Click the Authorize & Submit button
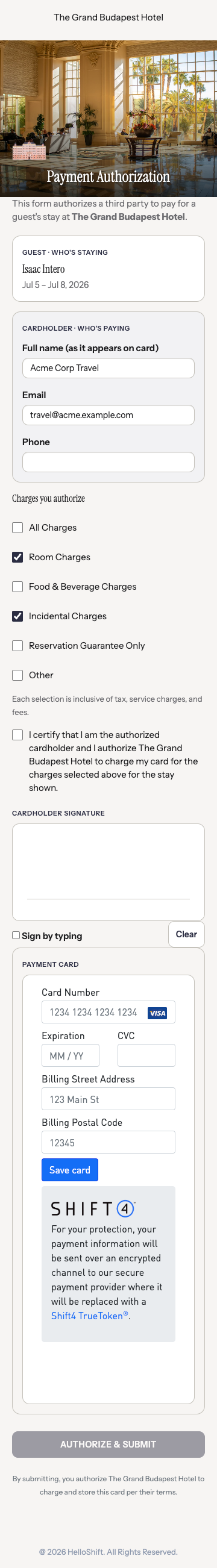This screenshot has height=1568, width=217. (x=108, y=1444)
